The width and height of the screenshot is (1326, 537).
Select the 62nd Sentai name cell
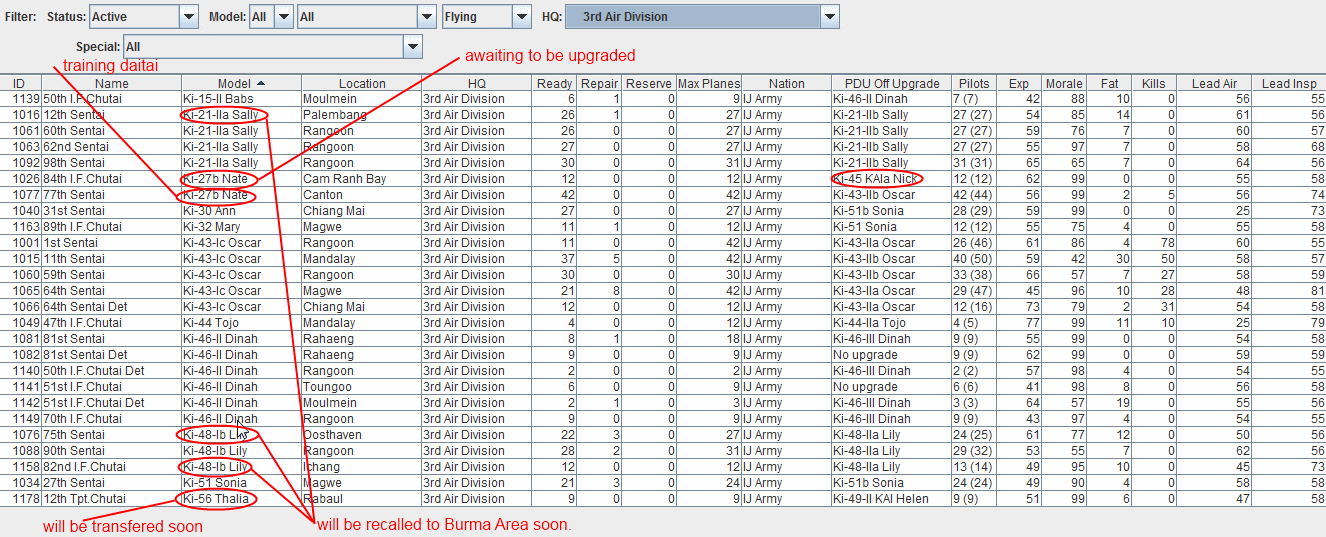pos(111,147)
